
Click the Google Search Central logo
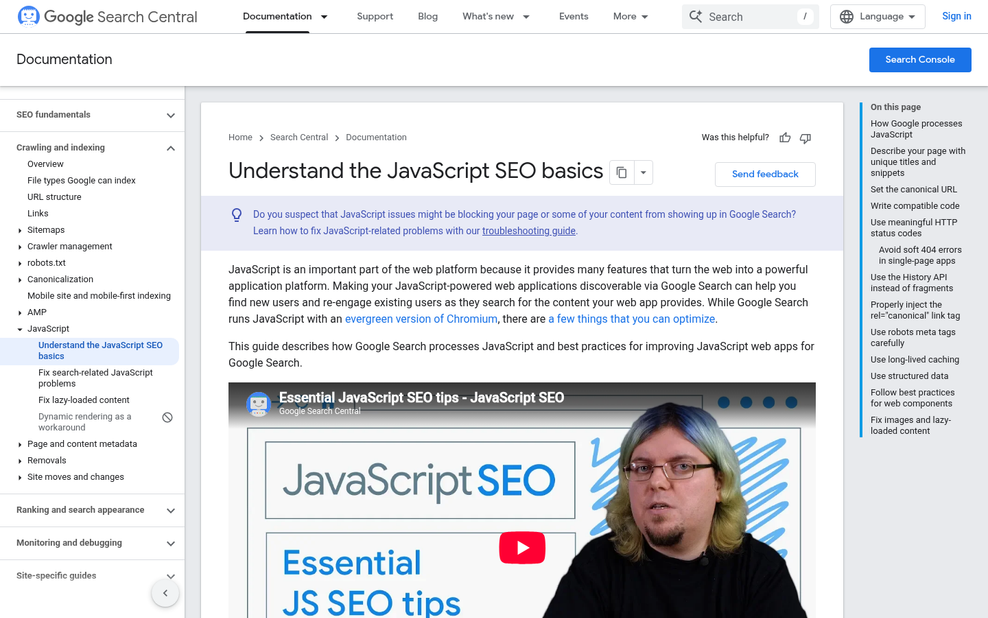pos(108,16)
